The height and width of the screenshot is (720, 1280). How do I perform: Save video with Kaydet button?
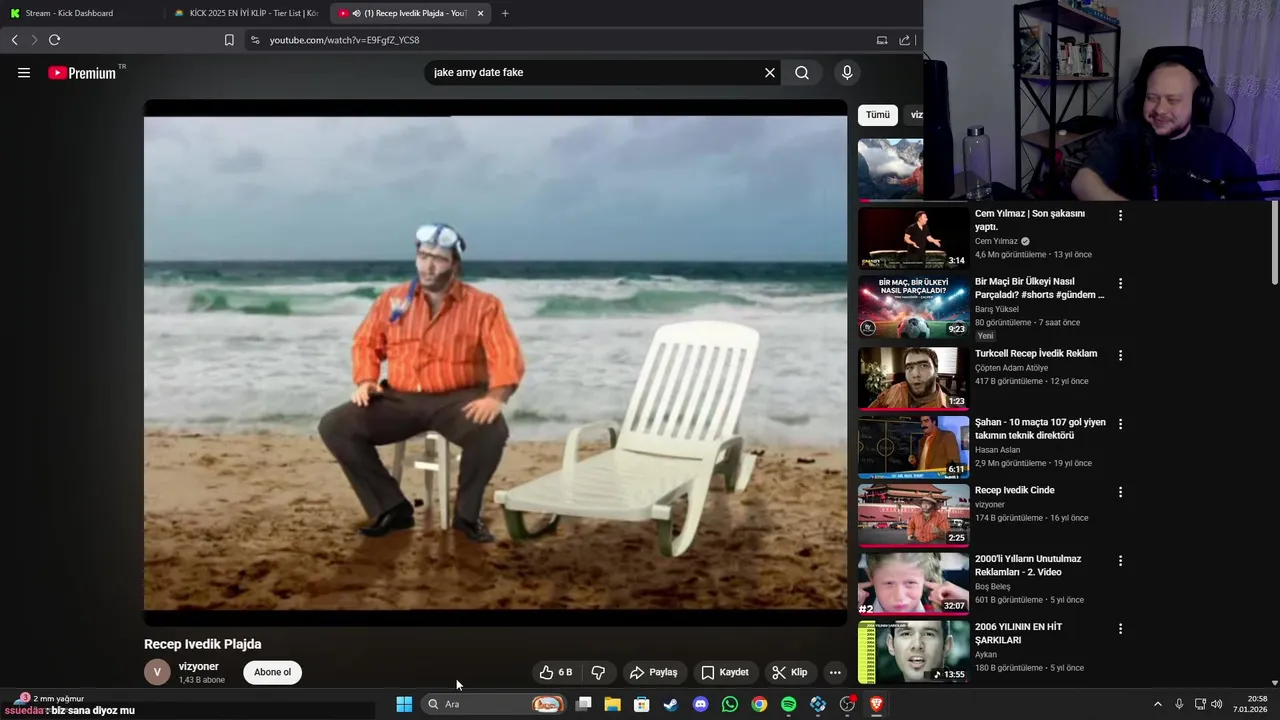click(x=725, y=672)
